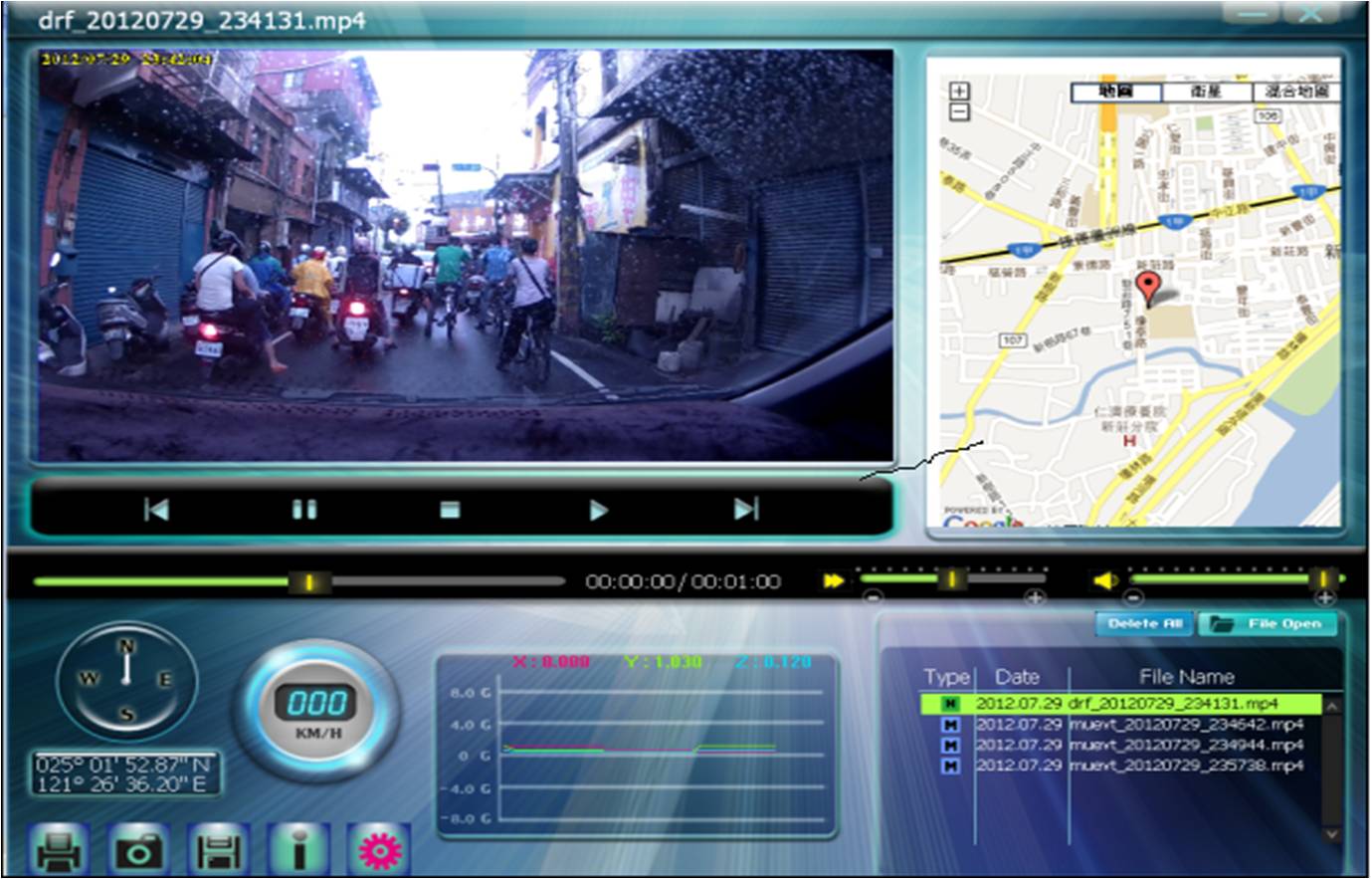Click the File Open button

pyautogui.click(x=1268, y=624)
